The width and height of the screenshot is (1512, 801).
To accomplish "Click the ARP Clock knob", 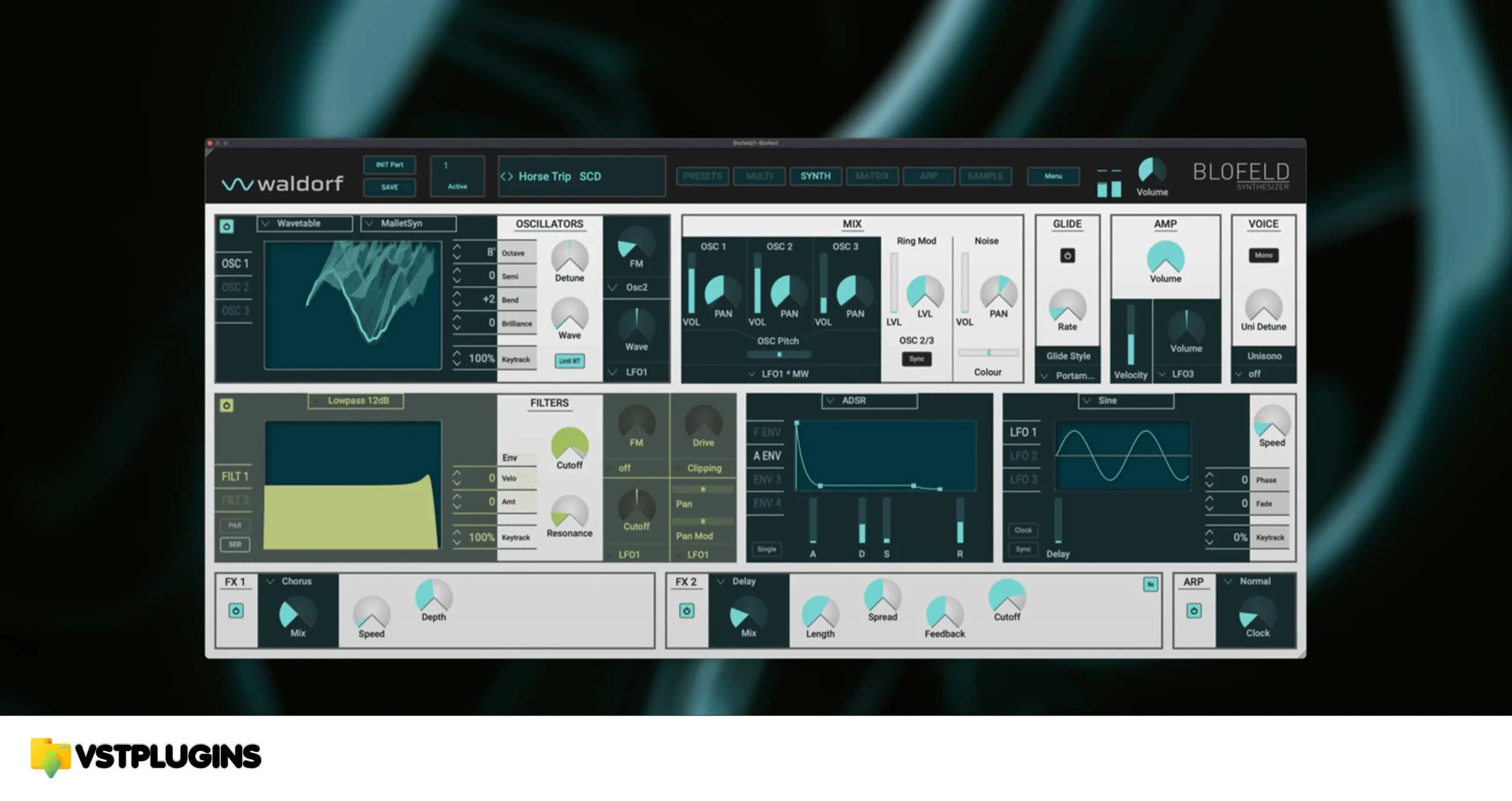I will (x=1257, y=613).
